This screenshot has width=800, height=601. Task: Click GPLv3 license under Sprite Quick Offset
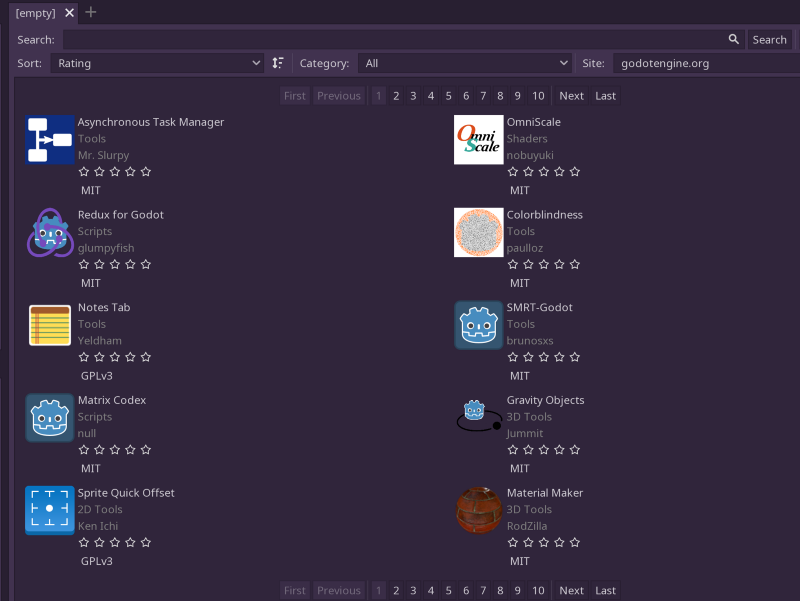[96, 561]
